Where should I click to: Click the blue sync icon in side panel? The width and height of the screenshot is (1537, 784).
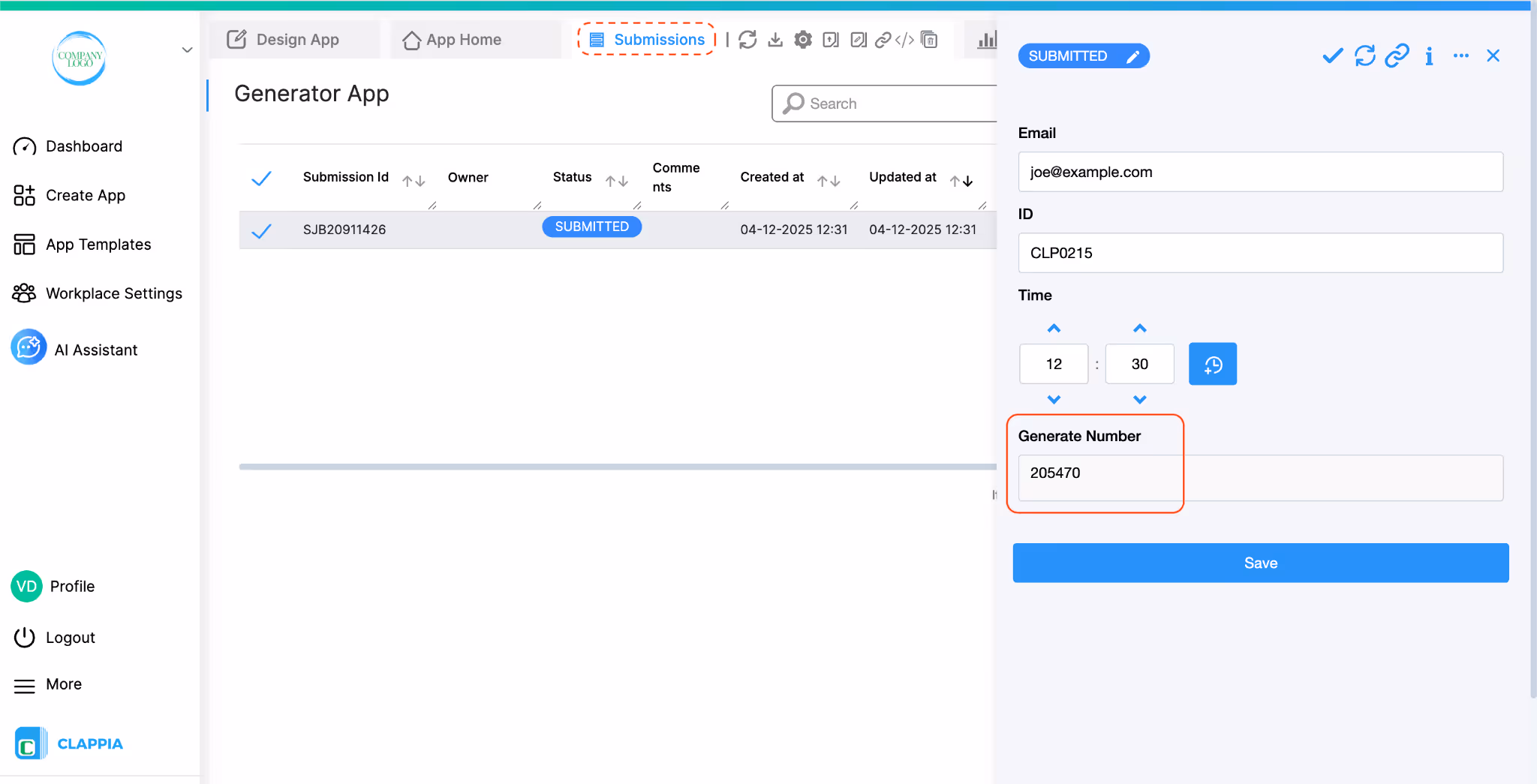pyautogui.click(x=1365, y=56)
